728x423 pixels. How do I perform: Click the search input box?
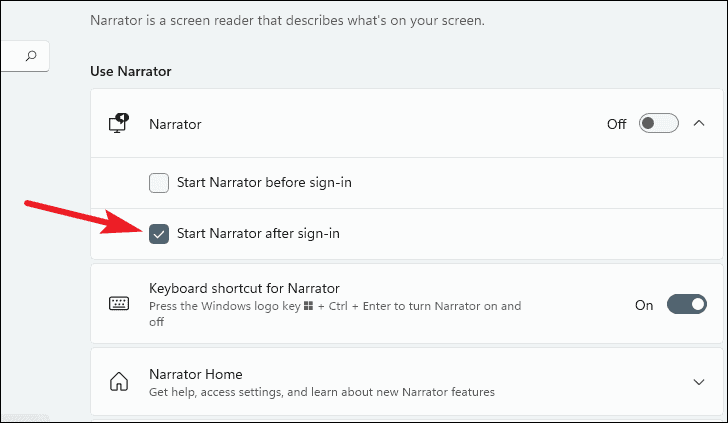coord(25,56)
